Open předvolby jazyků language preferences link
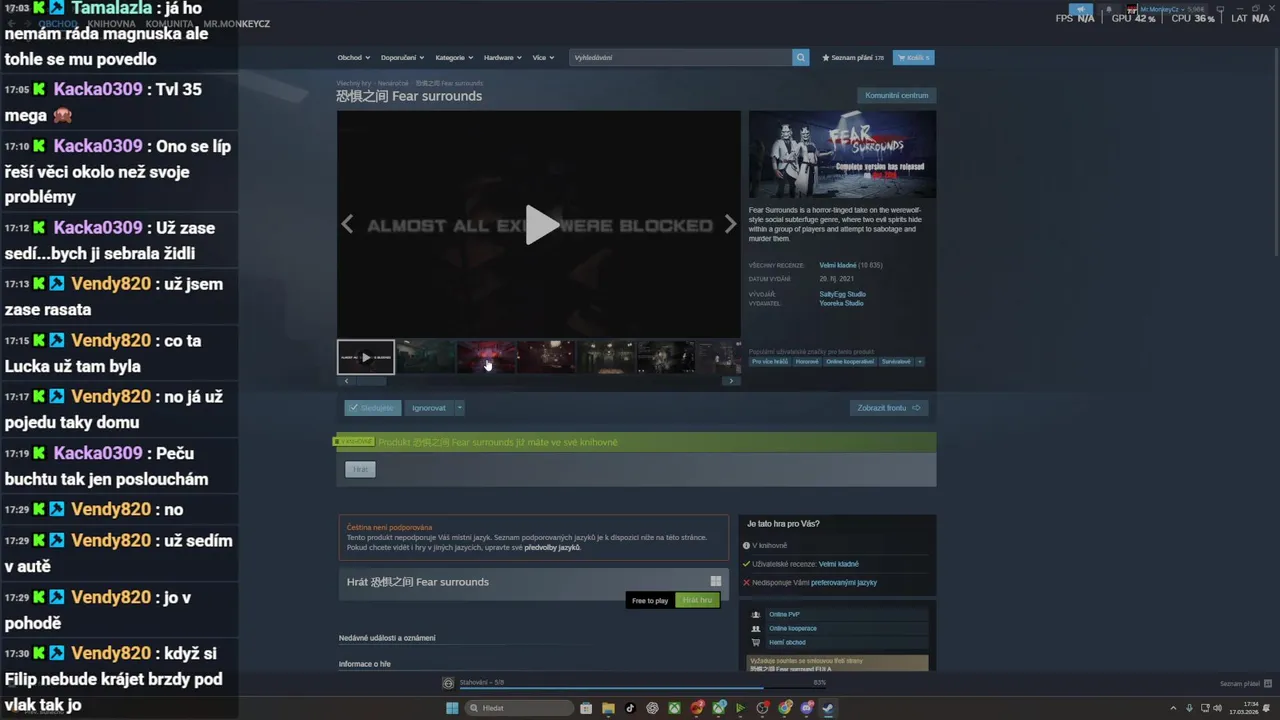This screenshot has height=720, width=1280. point(553,548)
